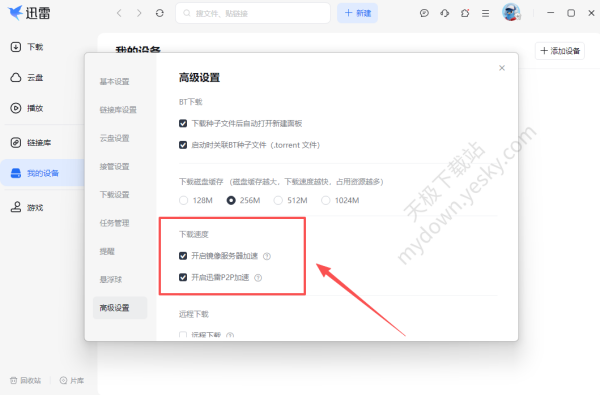Screen dimensions: 600x395
Task: Close the 高级设置 dialog
Action: pos(502,68)
